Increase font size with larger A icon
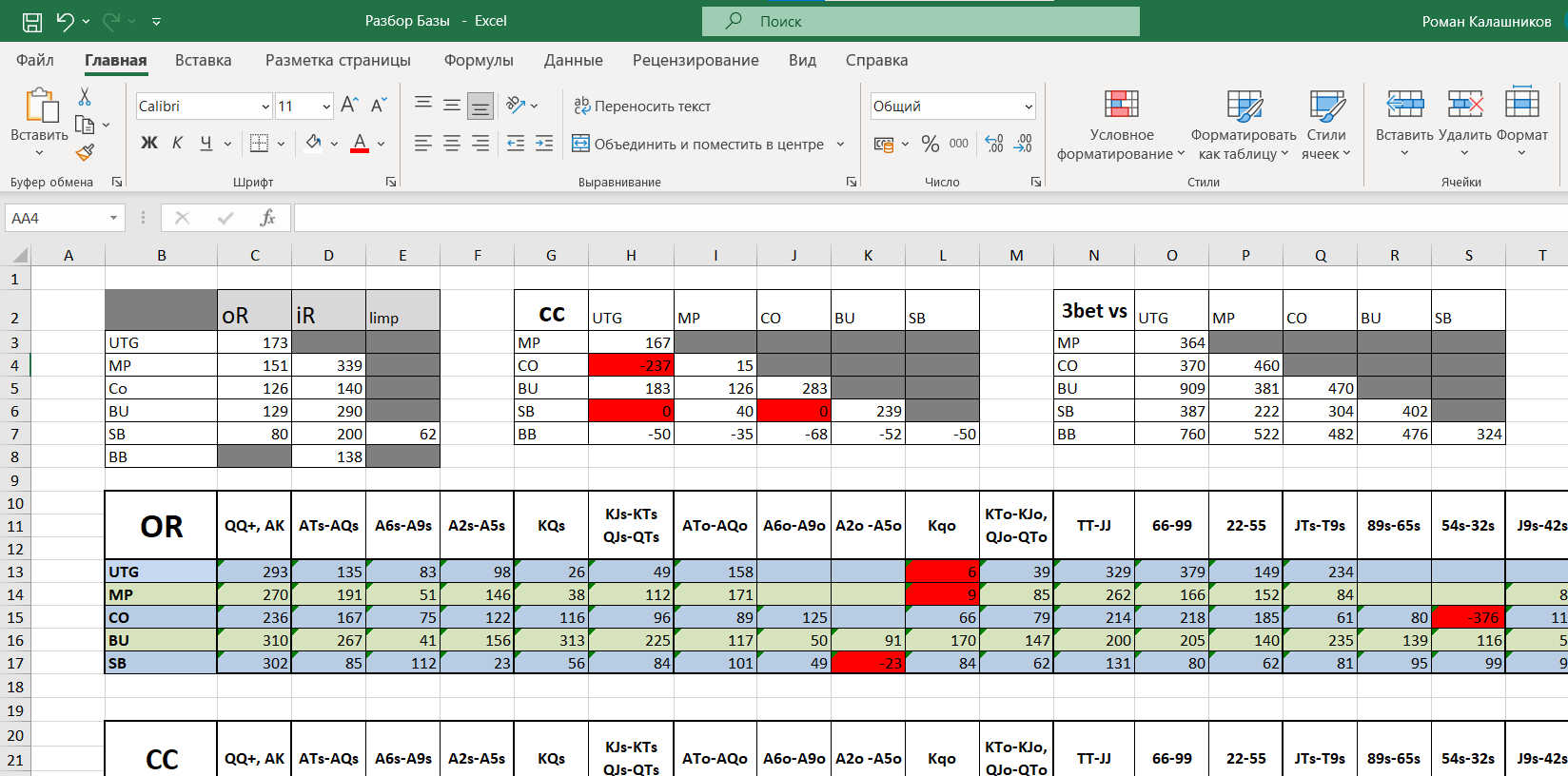 tap(349, 106)
